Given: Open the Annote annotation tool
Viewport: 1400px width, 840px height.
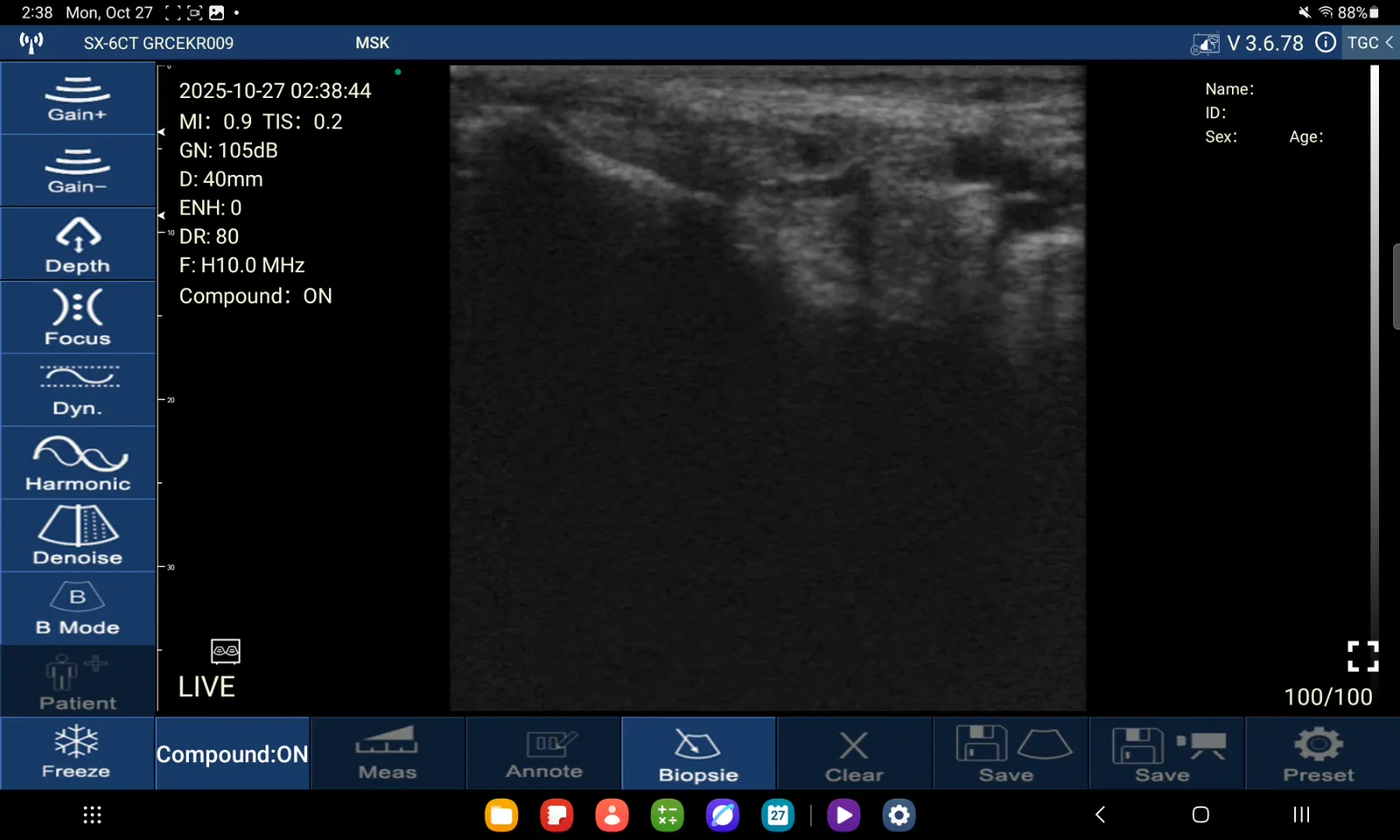Looking at the screenshot, I should 543,753.
